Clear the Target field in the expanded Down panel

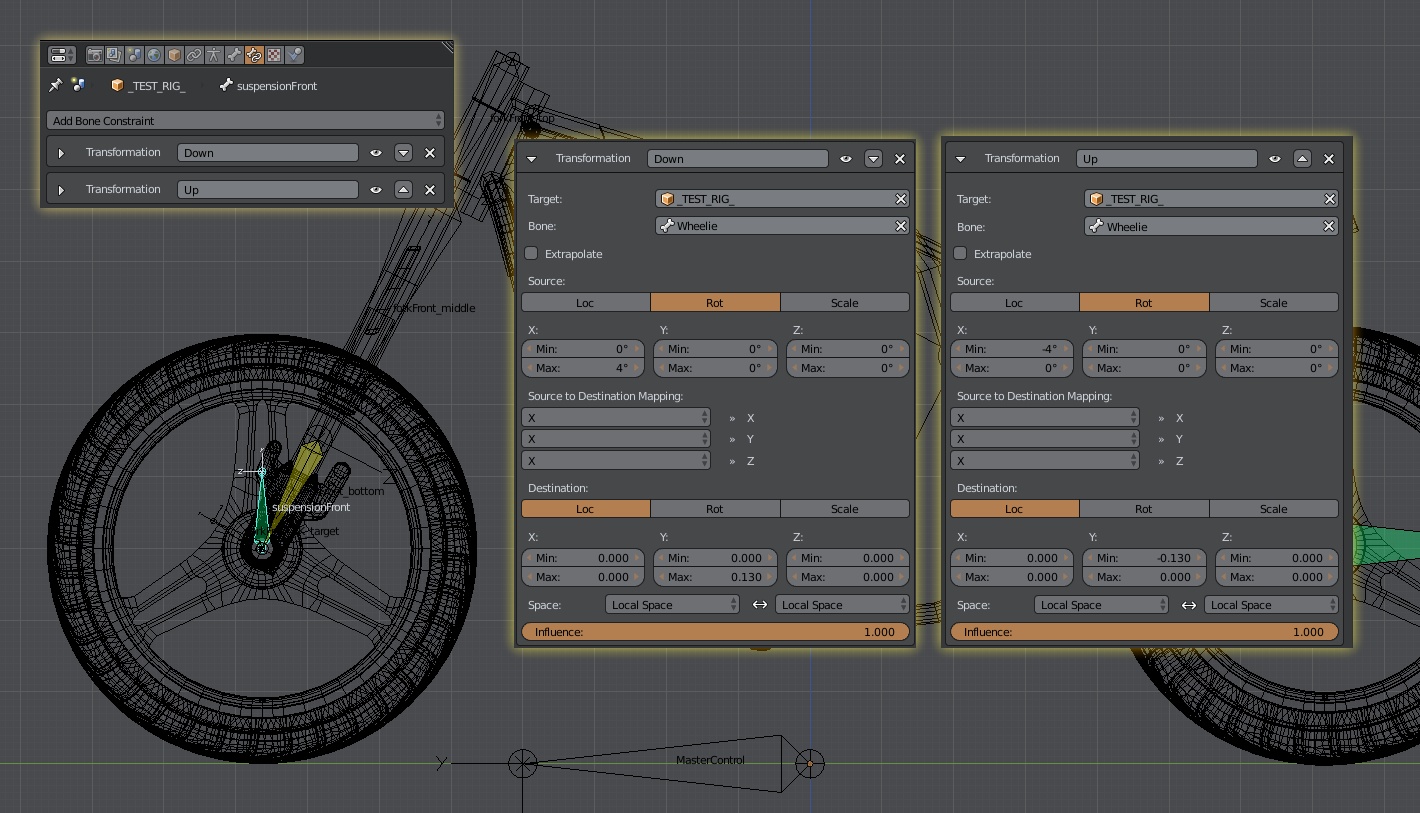(x=901, y=199)
